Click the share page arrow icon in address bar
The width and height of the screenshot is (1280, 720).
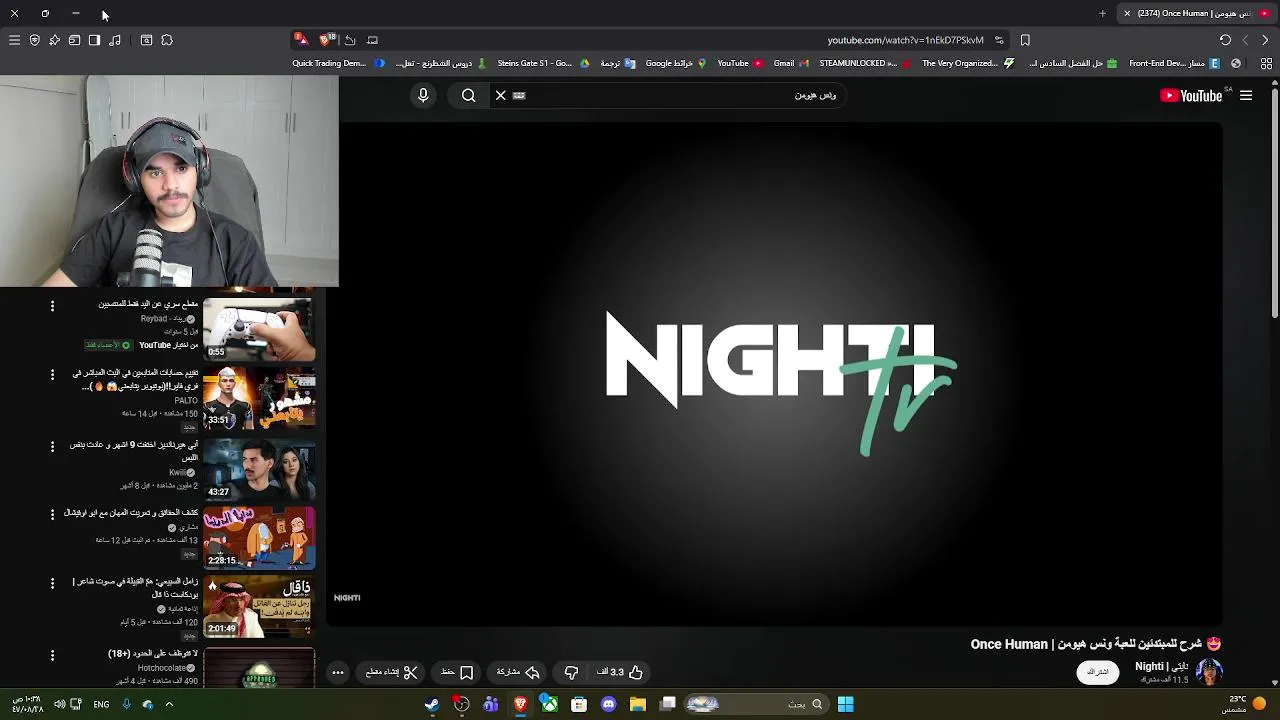click(x=350, y=40)
